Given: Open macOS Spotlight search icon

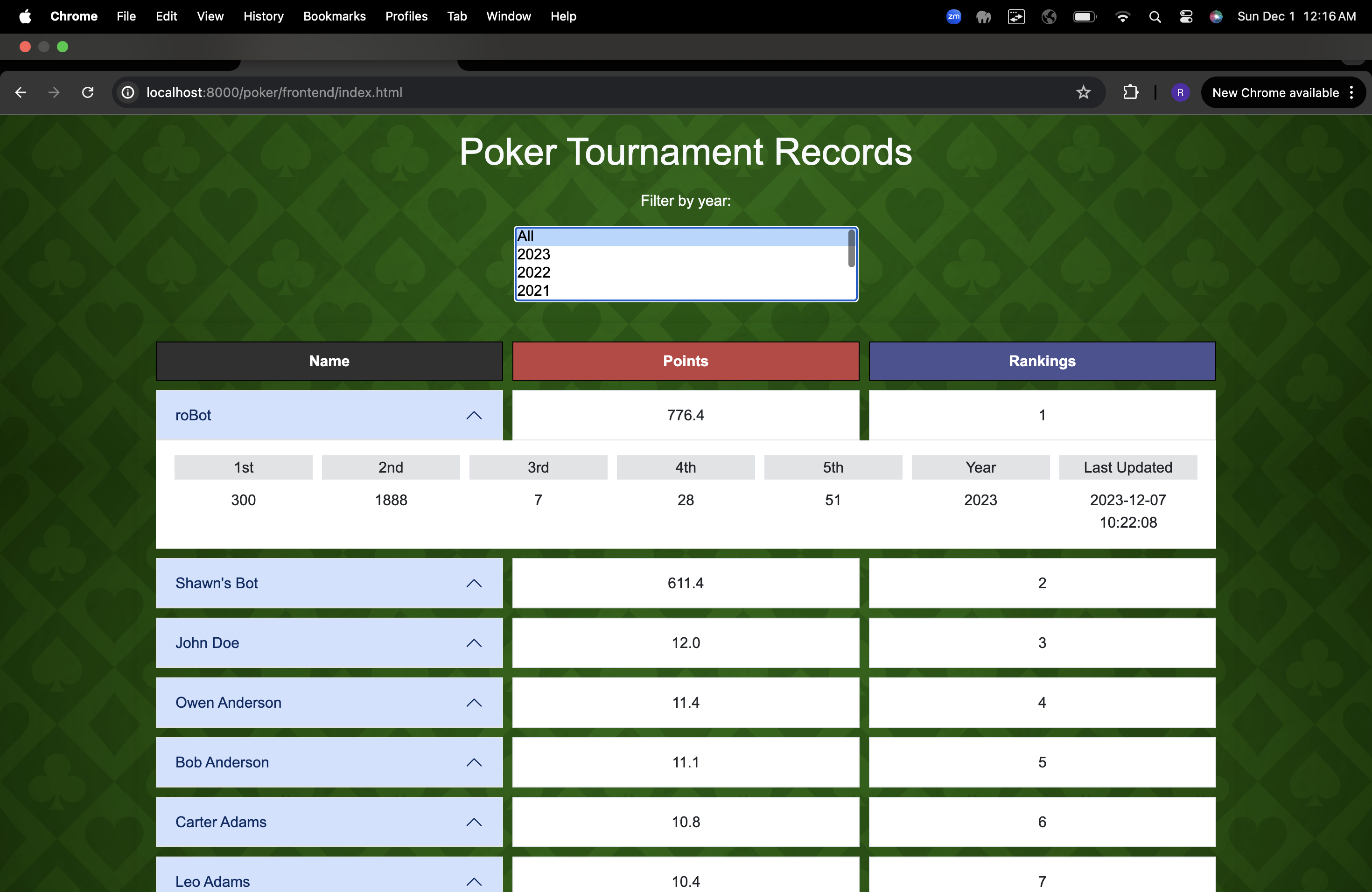Looking at the screenshot, I should tap(1155, 17).
